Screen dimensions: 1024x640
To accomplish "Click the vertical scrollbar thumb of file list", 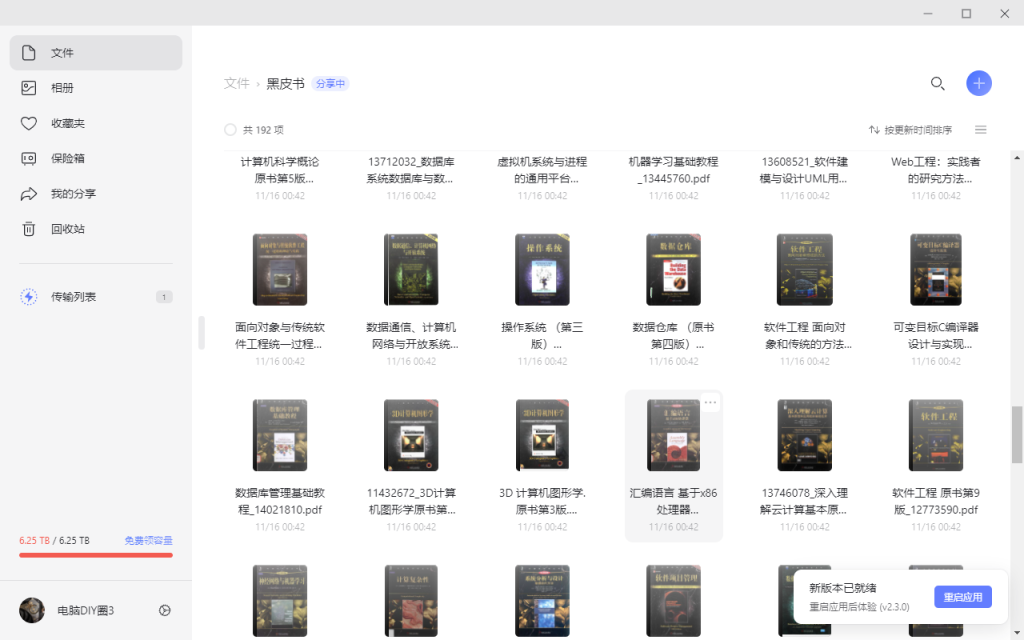I will coord(1017,434).
